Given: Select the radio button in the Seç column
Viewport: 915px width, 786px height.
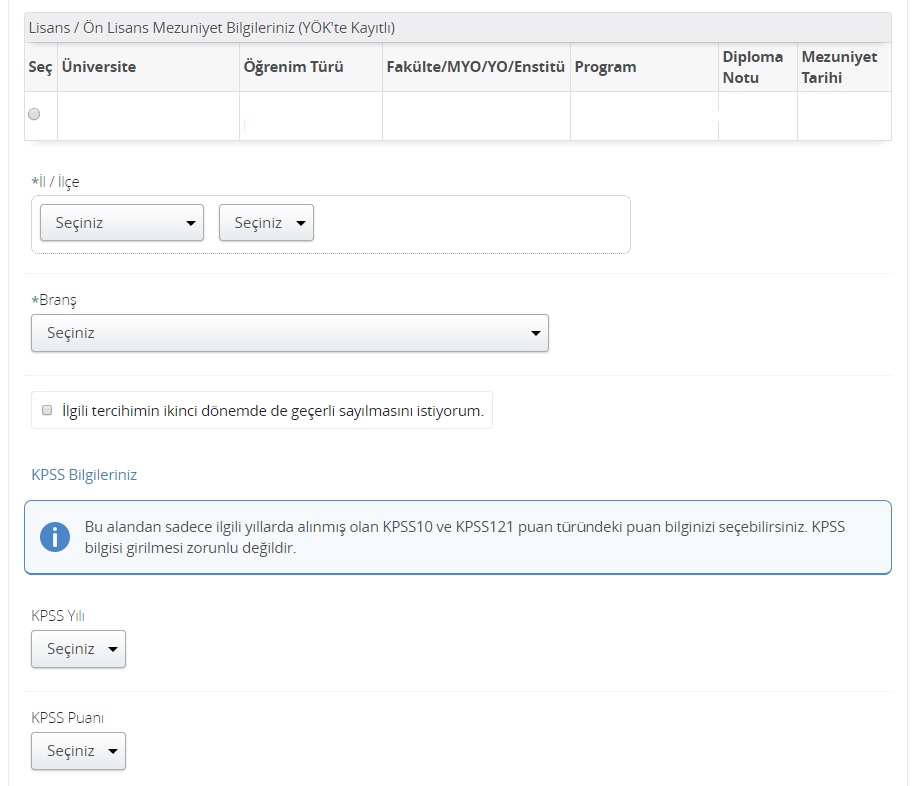Looking at the screenshot, I should pyautogui.click(x=35, y=114).
